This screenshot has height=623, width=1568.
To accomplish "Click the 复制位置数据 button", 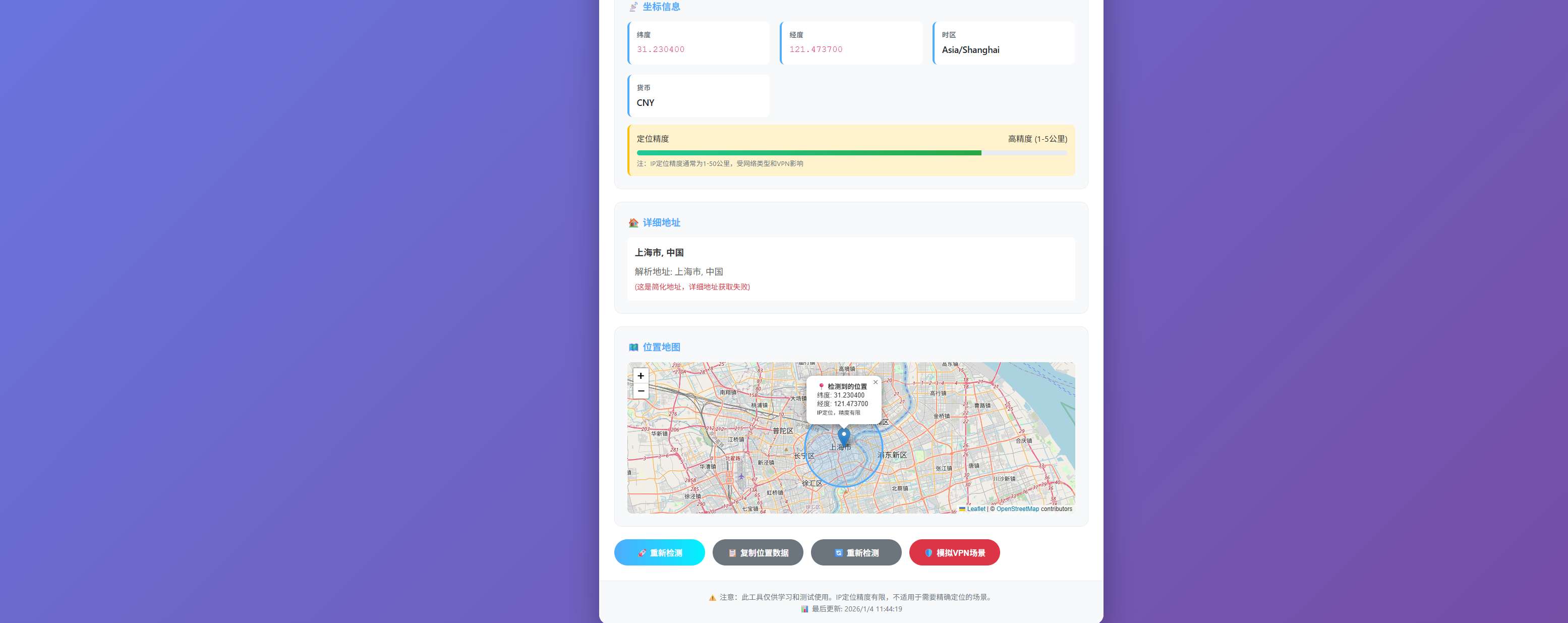I will (x=758, y=552).
